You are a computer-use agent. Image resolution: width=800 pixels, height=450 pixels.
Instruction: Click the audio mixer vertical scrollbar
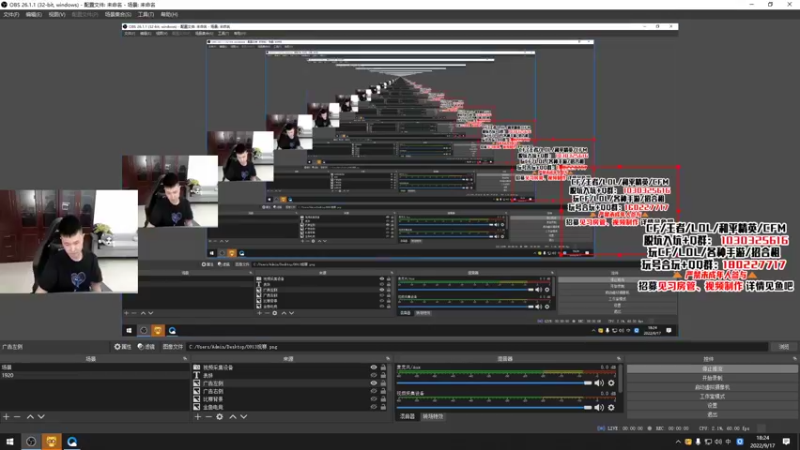(620, 380)
